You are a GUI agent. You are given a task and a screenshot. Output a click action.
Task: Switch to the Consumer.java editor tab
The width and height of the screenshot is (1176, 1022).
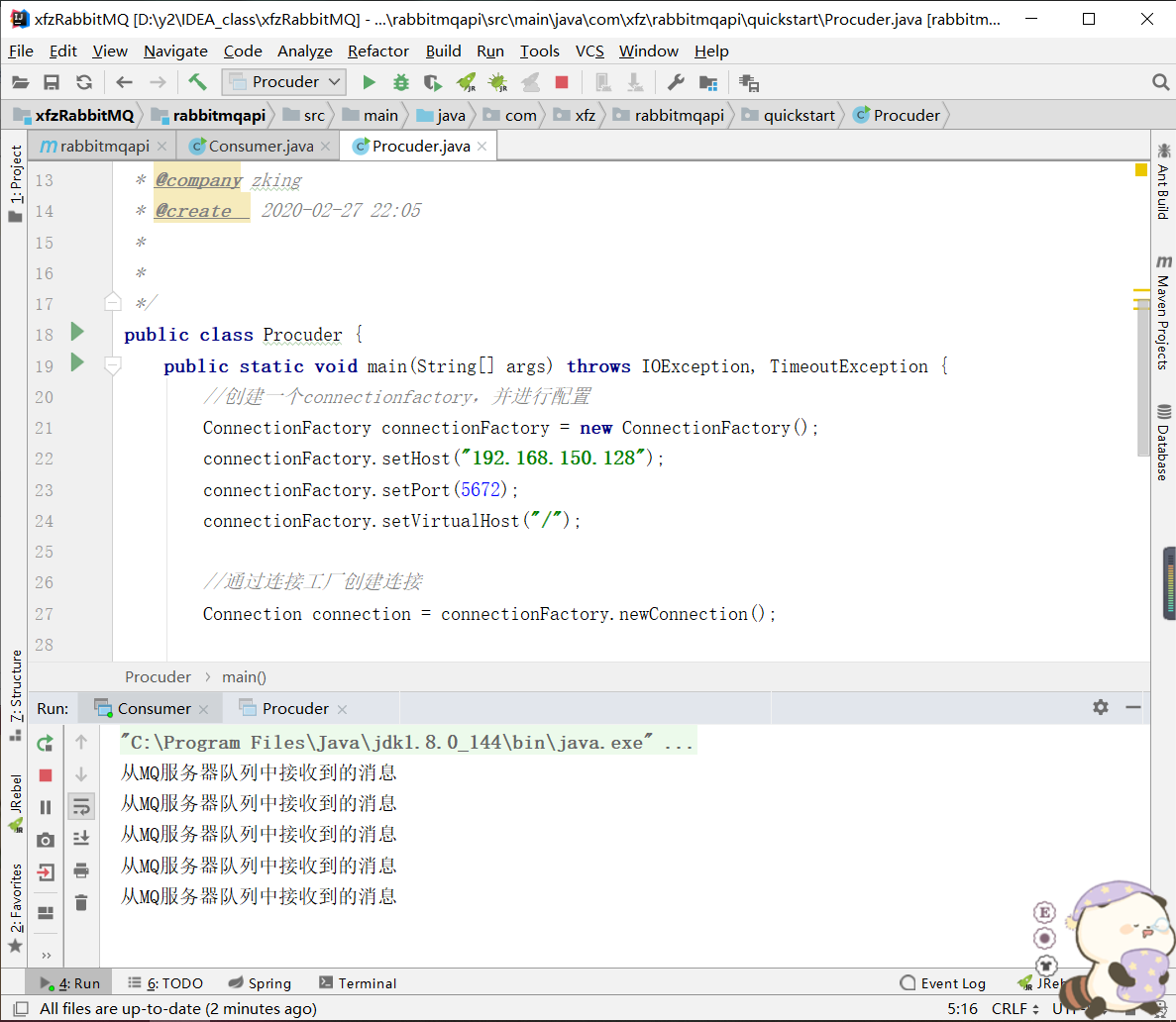tap(261, 147)
